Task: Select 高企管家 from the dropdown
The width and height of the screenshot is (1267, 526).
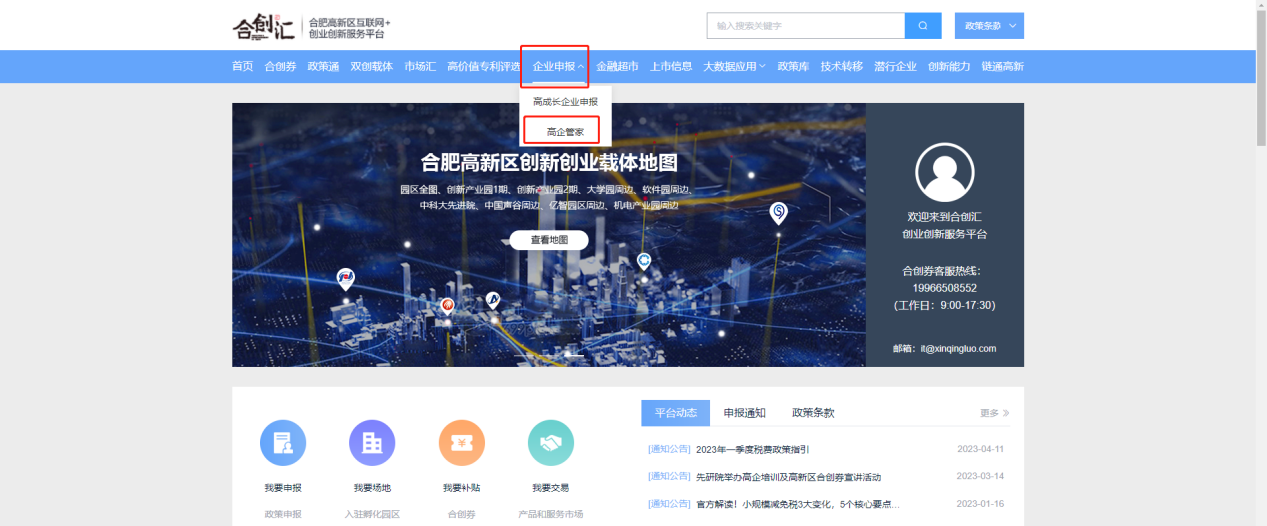Action: [x=565, y=131]
